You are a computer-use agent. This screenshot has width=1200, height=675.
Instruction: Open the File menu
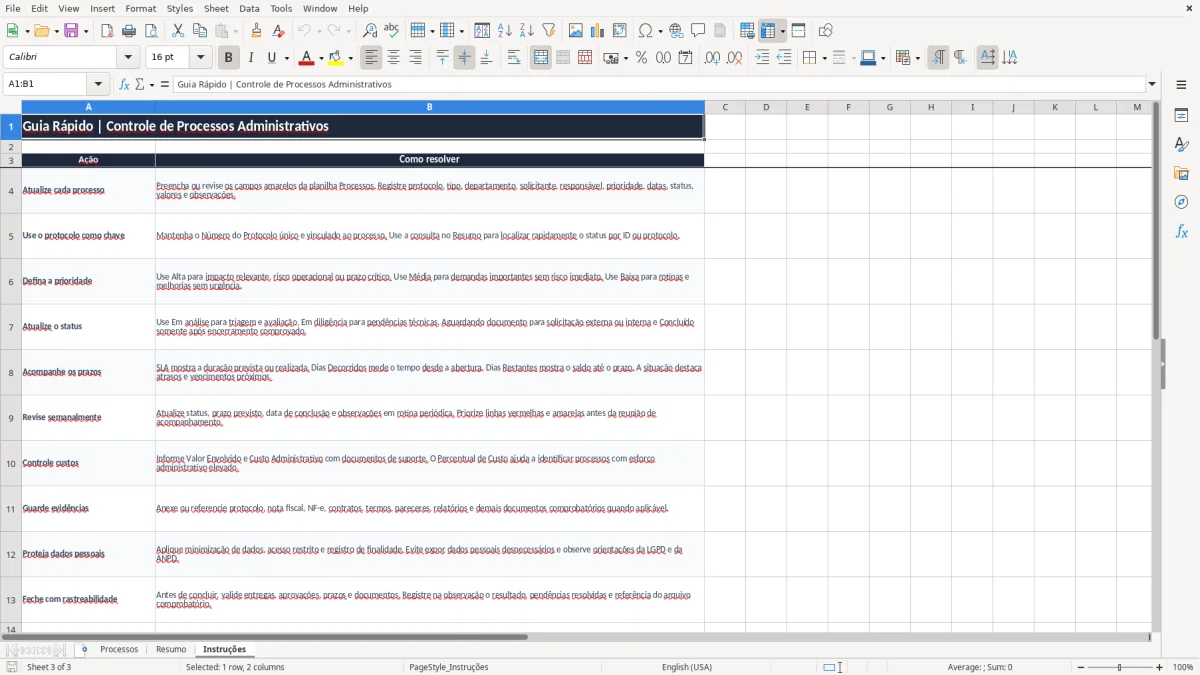[13, 8]
